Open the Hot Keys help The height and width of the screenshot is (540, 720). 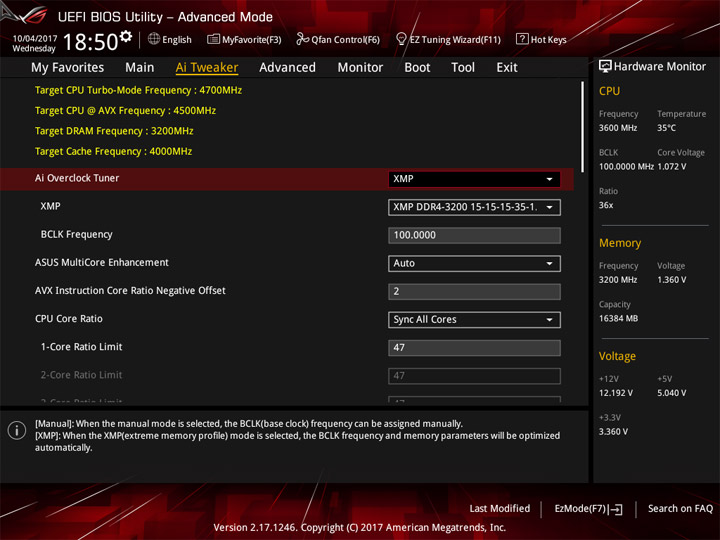(x=541, y=39)
